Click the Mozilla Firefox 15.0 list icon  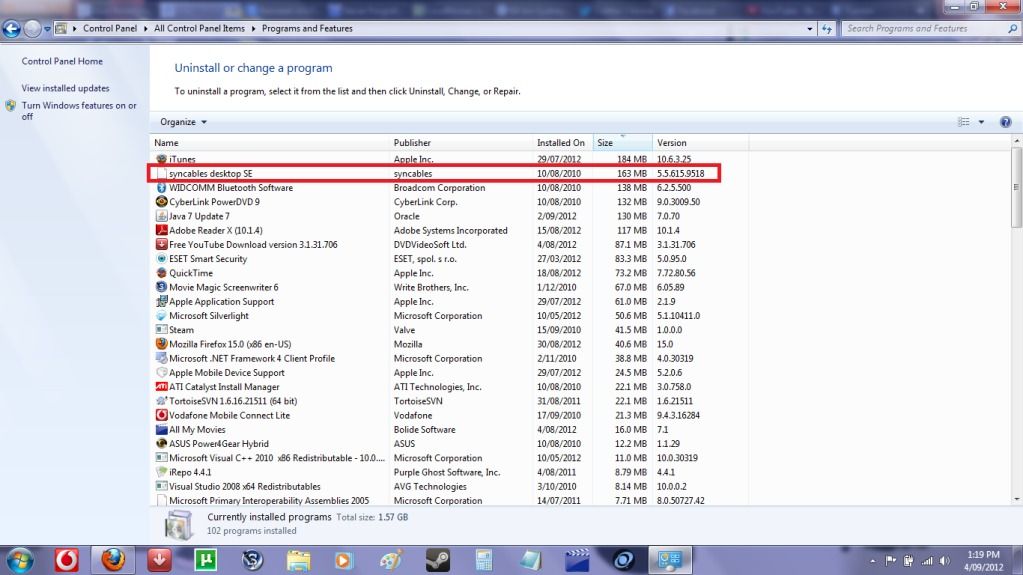click(161, 344)
